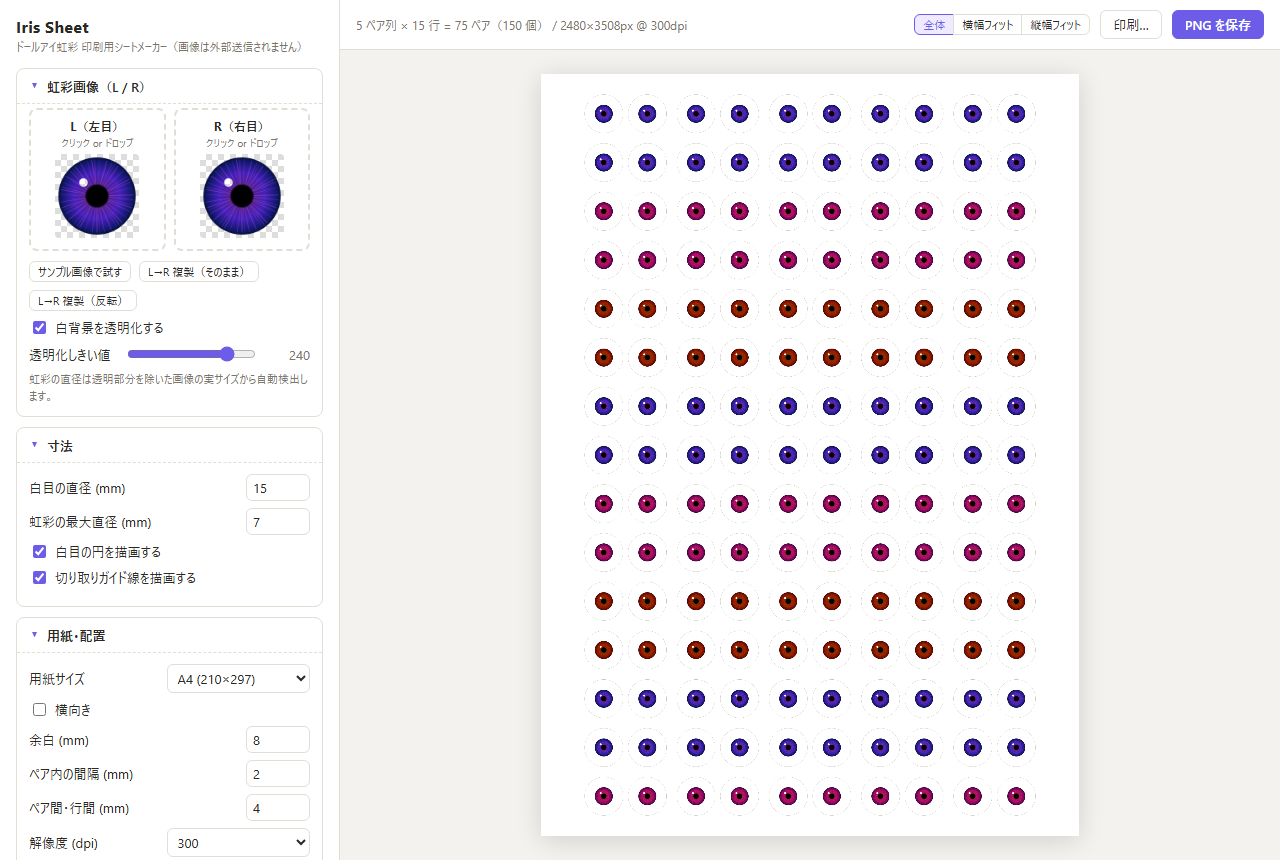Image resolution: width=1280 pixels, height=860 pixels.
Task: Save sheet with PNG を保存 button
Action: (1218, 25)
